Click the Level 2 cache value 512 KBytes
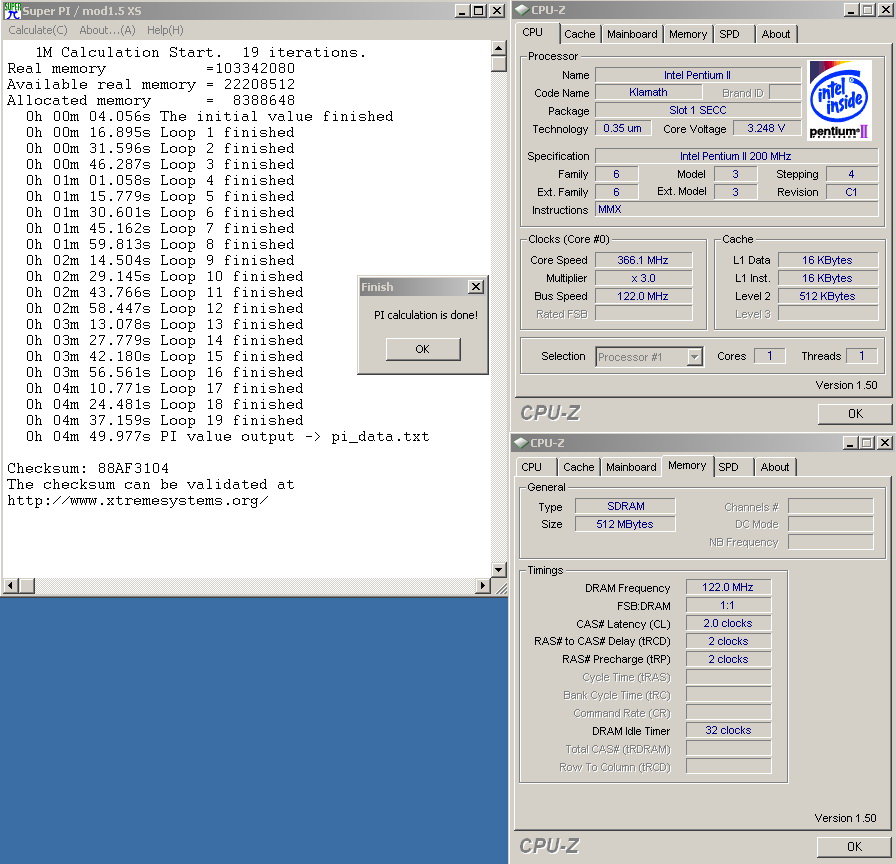The image size is (896, 864). [827, 296]
